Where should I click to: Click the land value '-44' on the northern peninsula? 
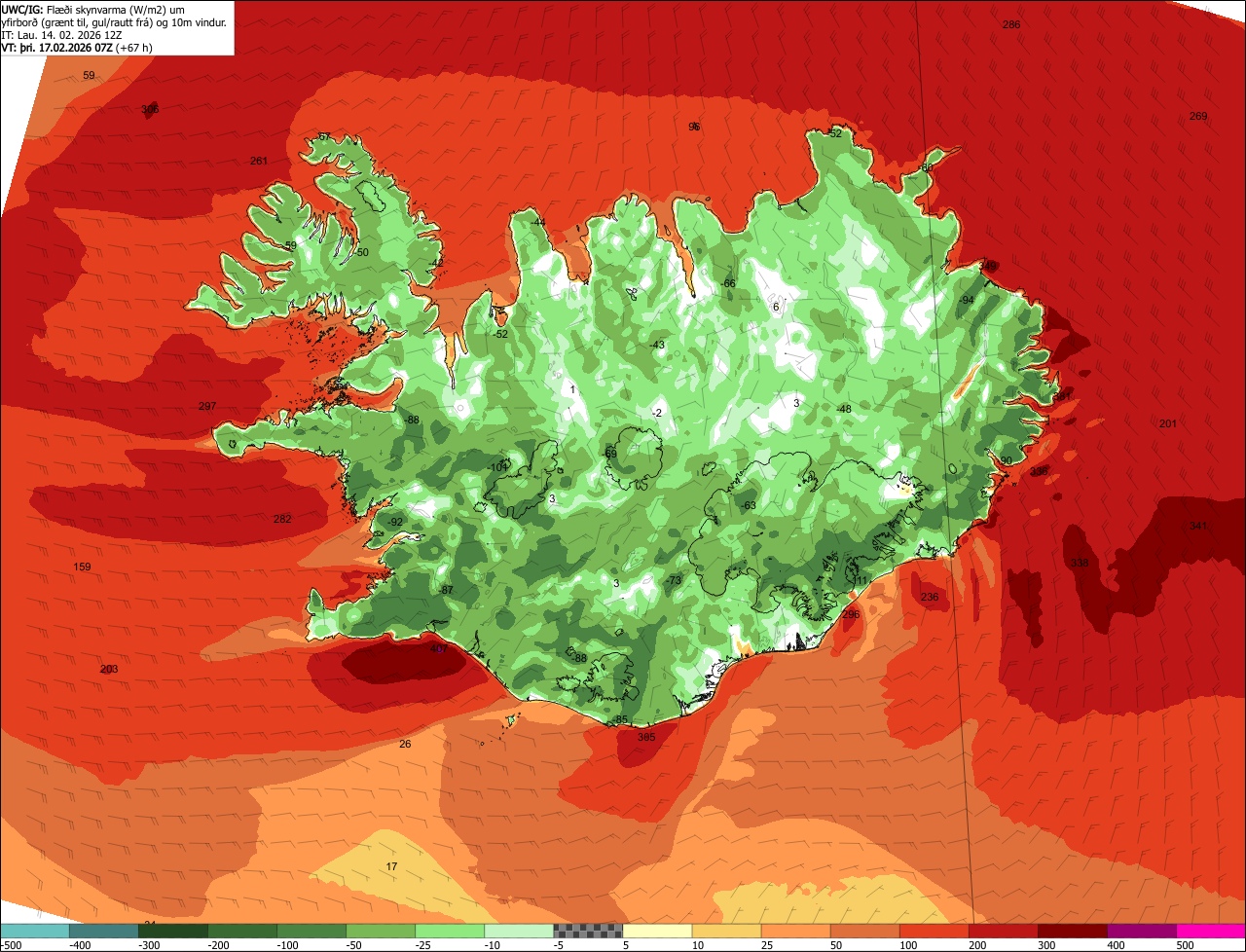click(538, 222)
